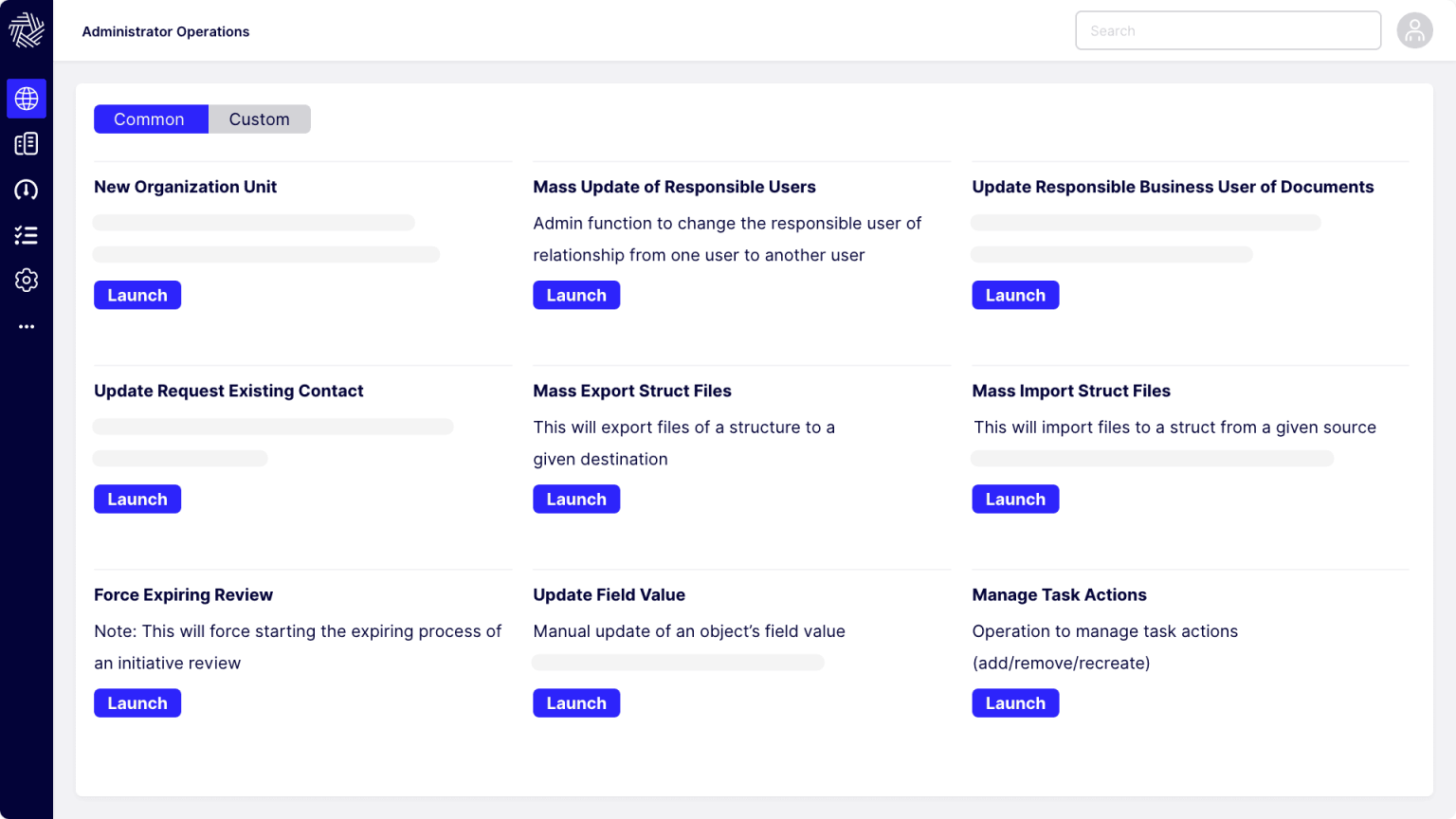Open the settings gear sidebar icon
This screenshot has height=819, width=1456.
coord(27,281)
